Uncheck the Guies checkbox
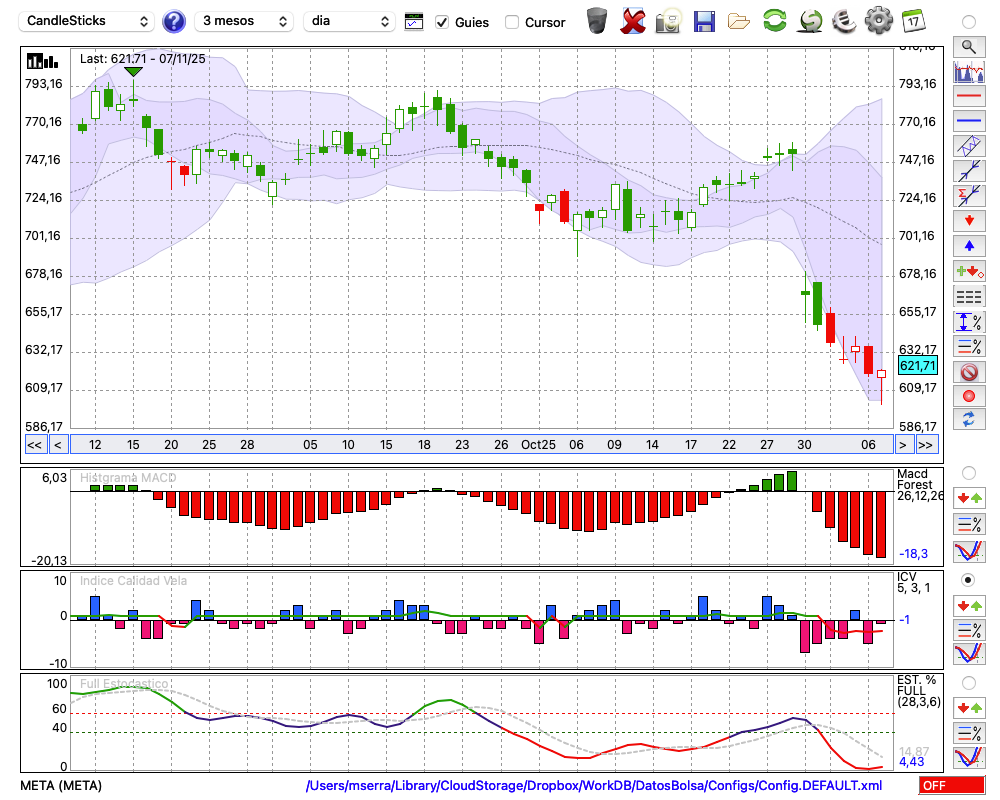Viewport: 1000px width, 800px height. point(443,22)
